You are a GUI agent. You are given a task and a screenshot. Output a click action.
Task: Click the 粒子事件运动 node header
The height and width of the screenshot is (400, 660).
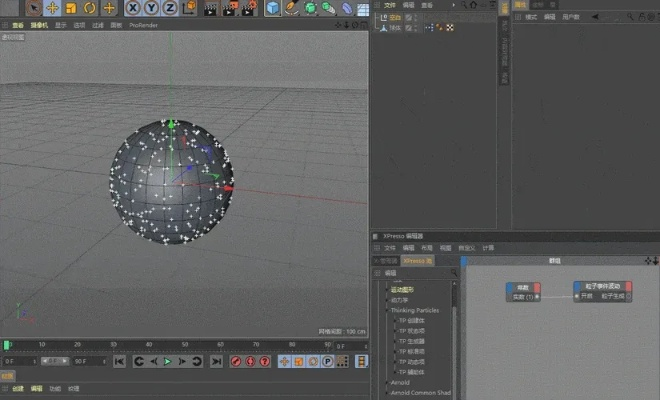tap(604, 287)
